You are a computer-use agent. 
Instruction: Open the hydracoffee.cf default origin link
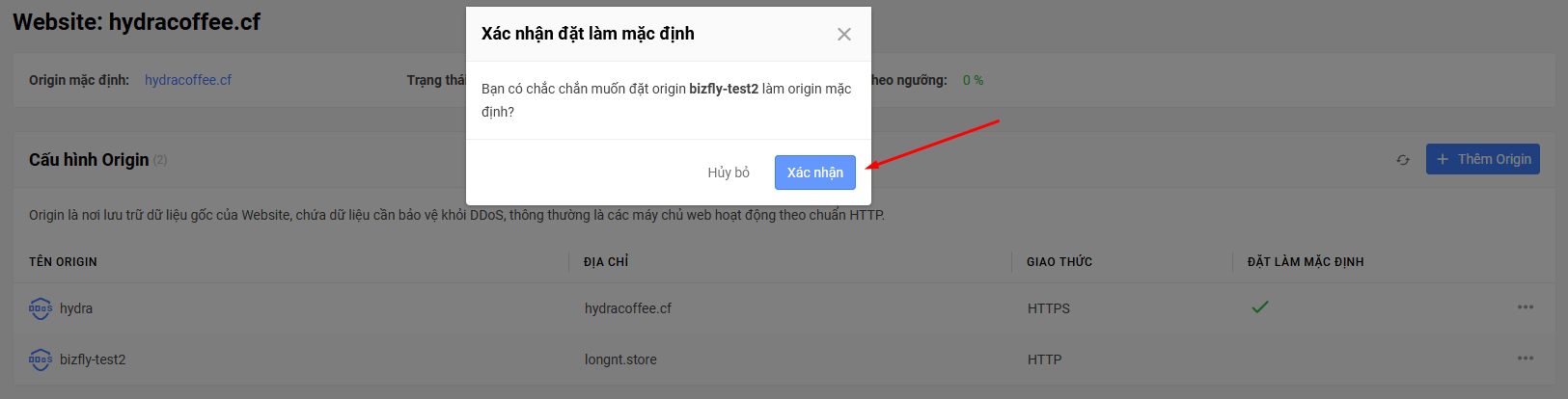pos(188,80)
